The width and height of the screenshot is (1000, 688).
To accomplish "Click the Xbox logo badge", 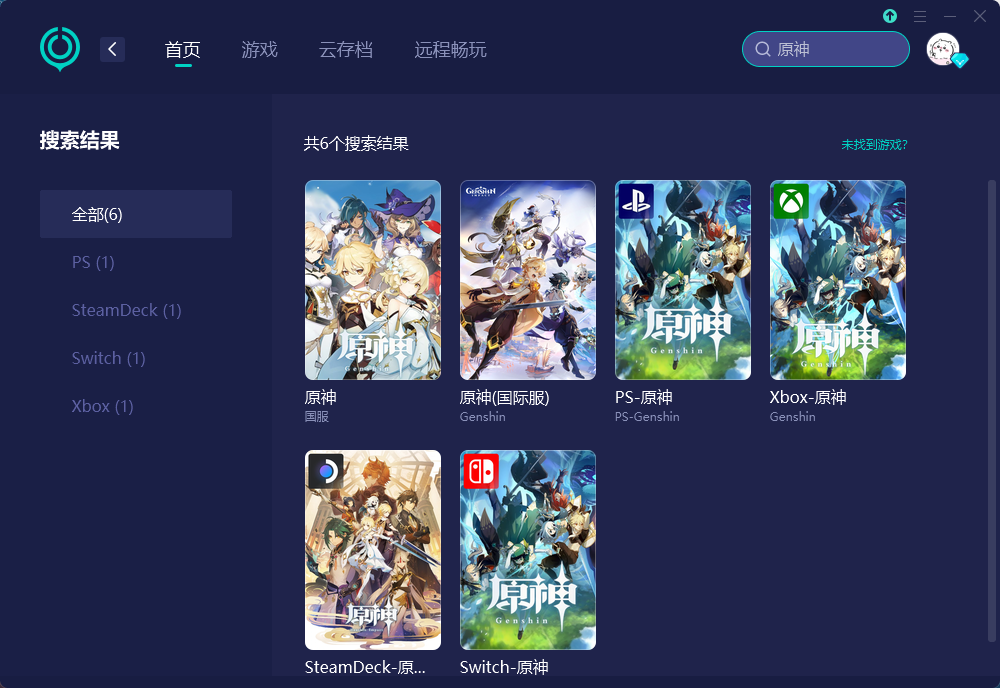I will click(791, 201).
